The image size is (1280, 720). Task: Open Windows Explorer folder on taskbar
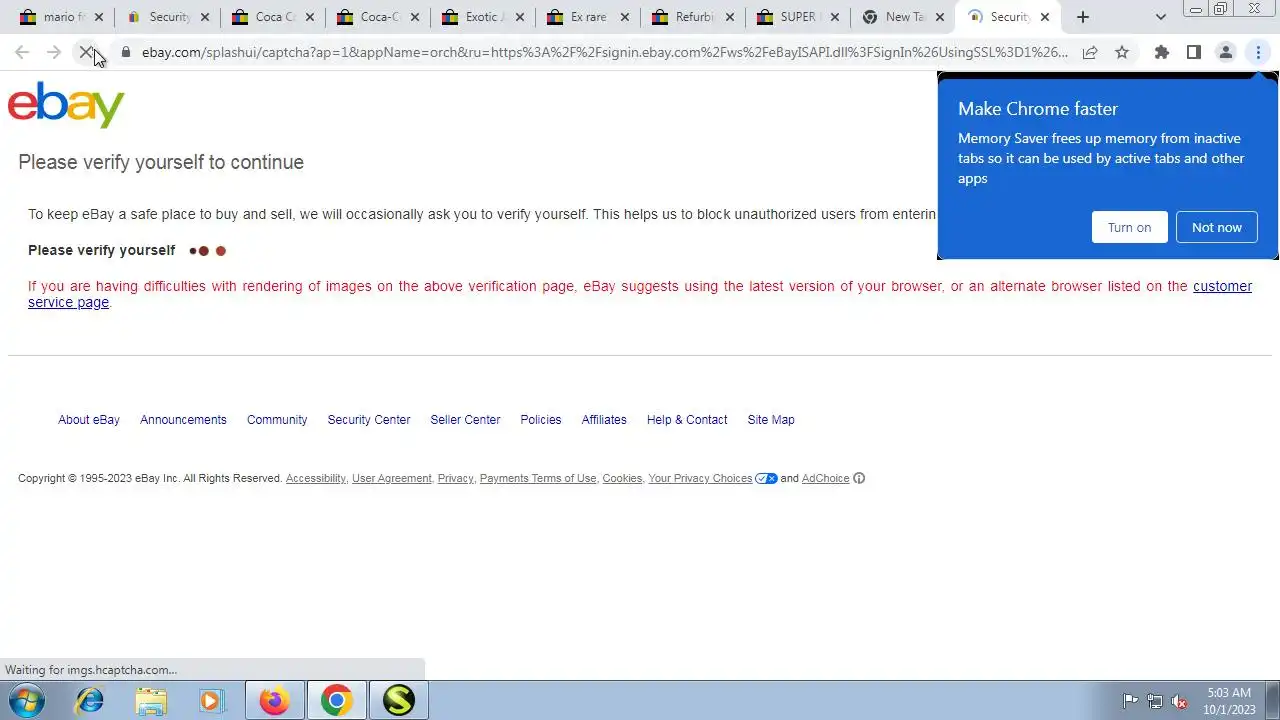click(x=151, y=701)
